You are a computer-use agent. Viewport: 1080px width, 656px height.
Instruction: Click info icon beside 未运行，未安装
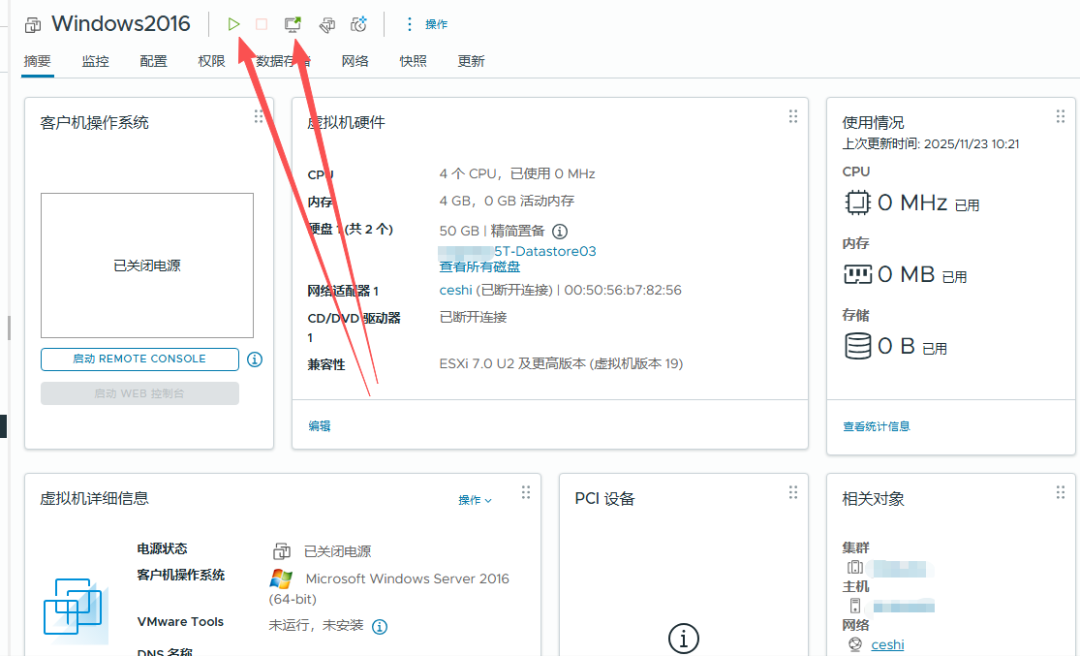point(380,626)
